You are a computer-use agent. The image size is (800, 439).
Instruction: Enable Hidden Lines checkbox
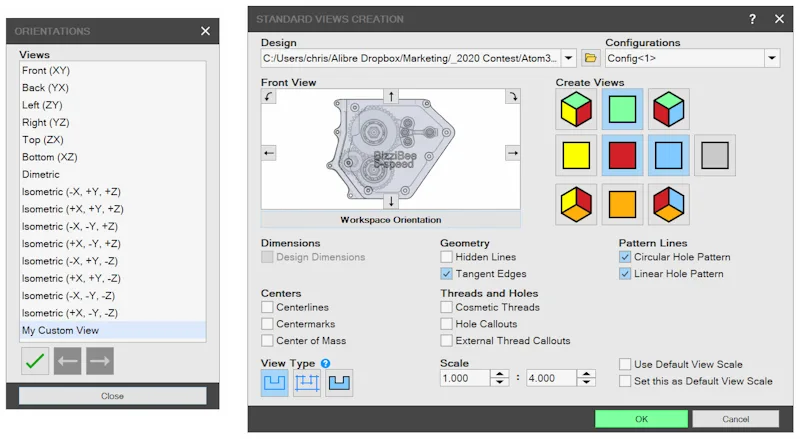(x=446, y=257)
